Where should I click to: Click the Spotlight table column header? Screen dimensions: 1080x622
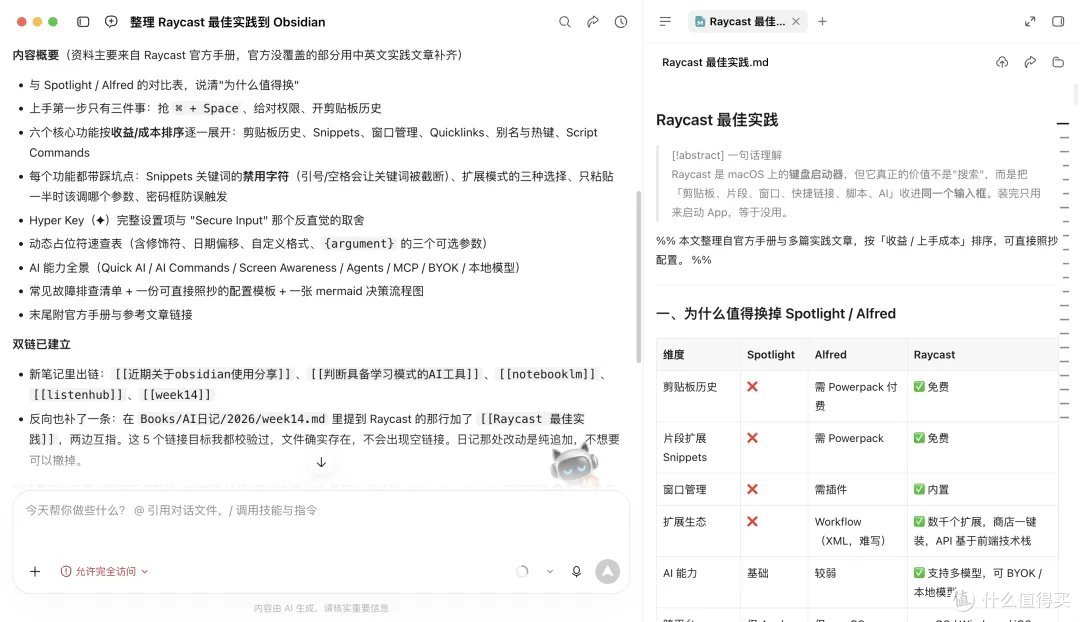click(771, 355)
